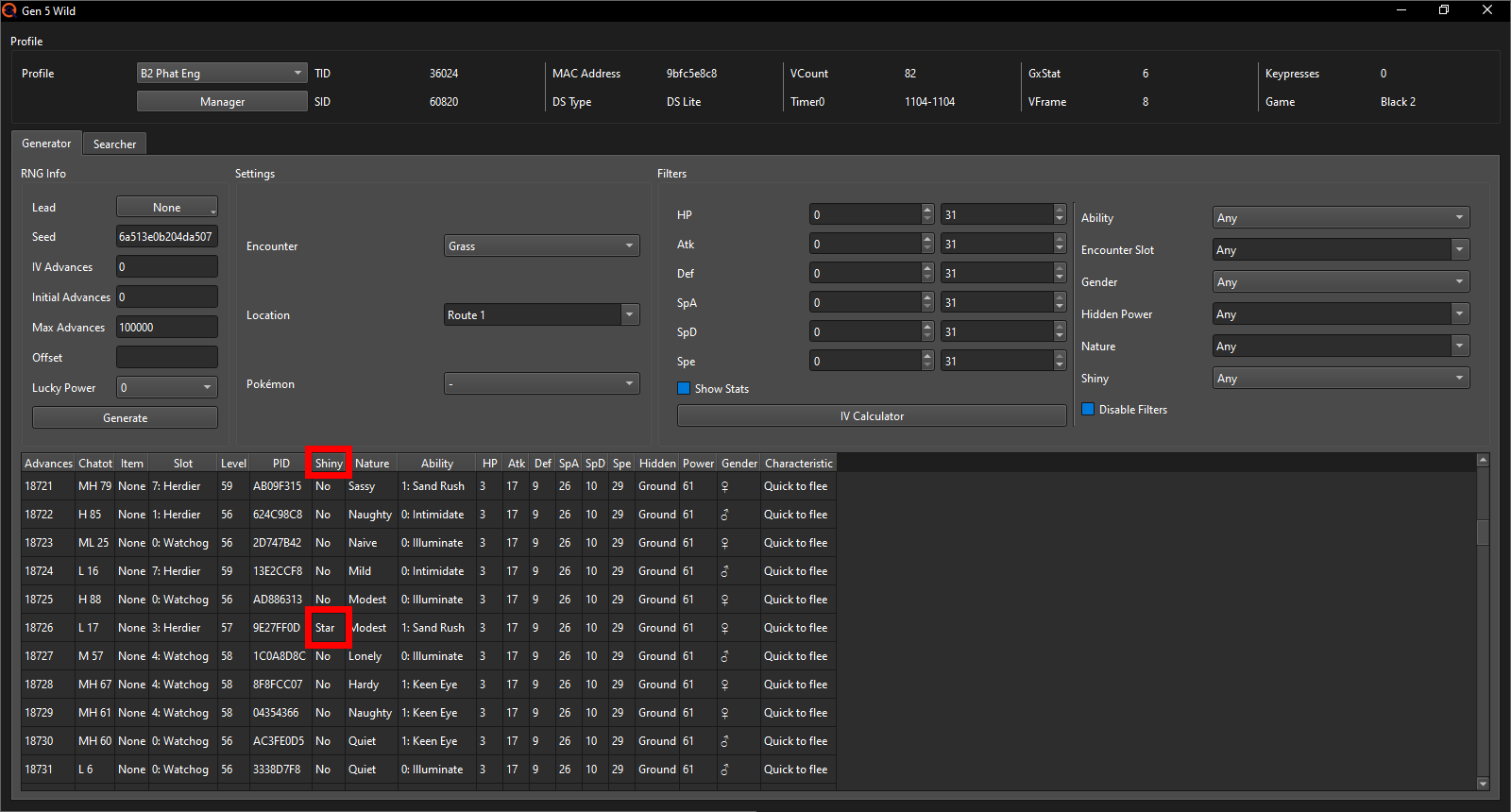Screen dimensions: 1511x812
Task: Expand the Encounter dropdown set to Grass
Action: click(541, 246)
